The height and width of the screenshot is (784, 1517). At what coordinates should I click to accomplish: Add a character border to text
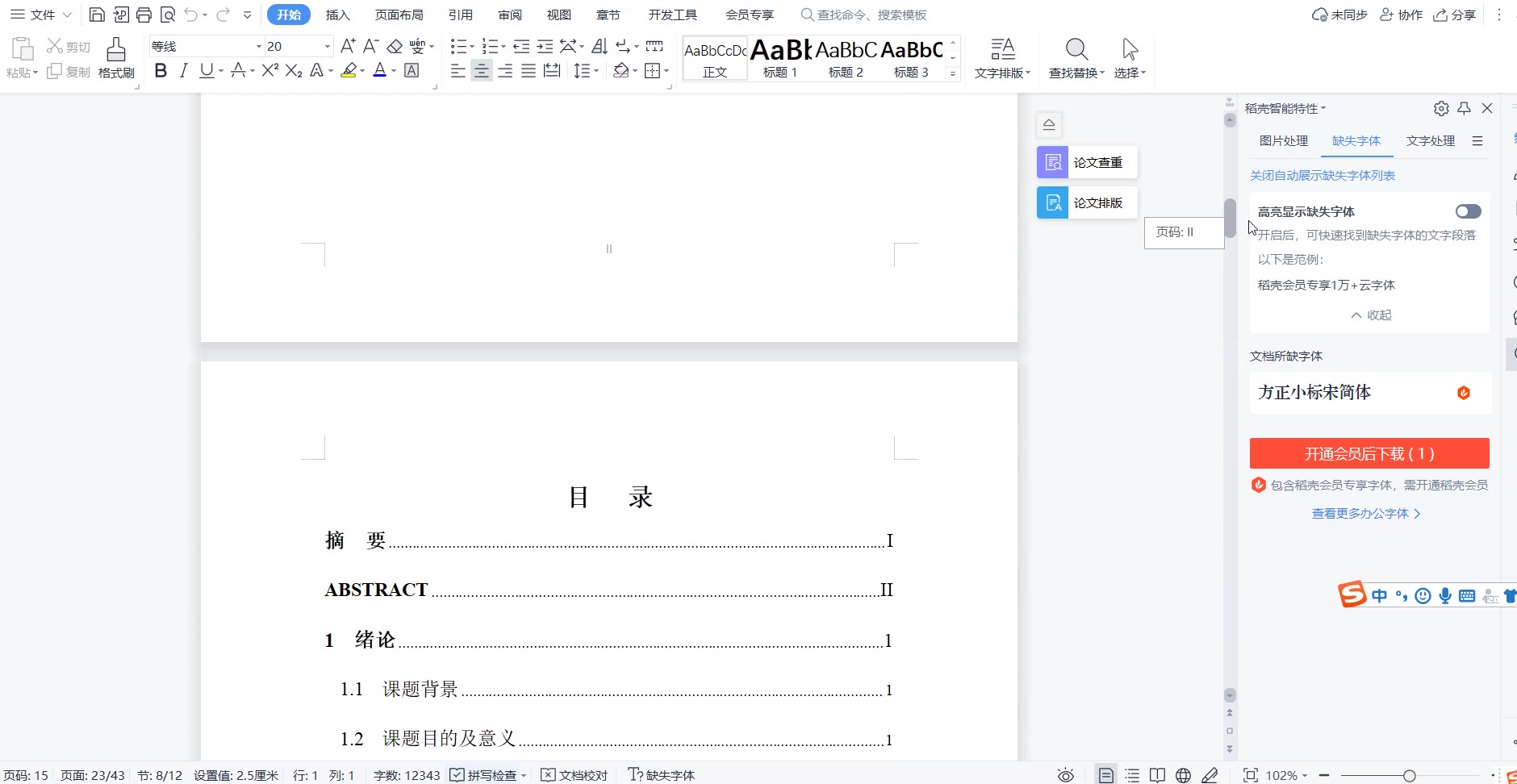click(x=412, y=71)
